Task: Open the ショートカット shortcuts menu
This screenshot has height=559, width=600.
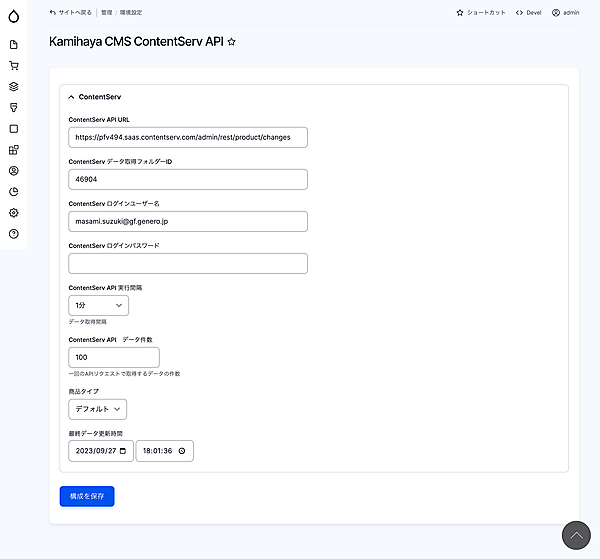Action: [x=480, y=13]
